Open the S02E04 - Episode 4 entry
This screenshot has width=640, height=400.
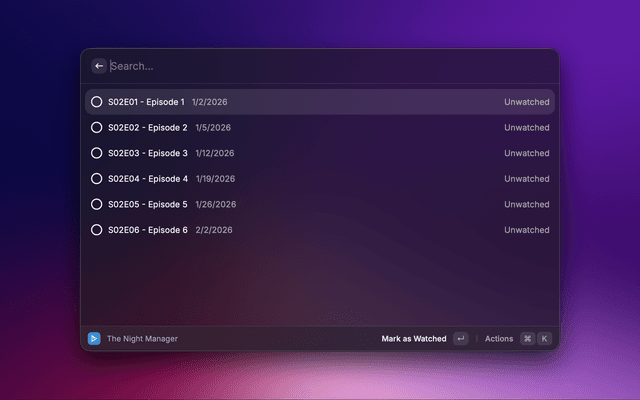pyautogui.click(x=147, y=179)
